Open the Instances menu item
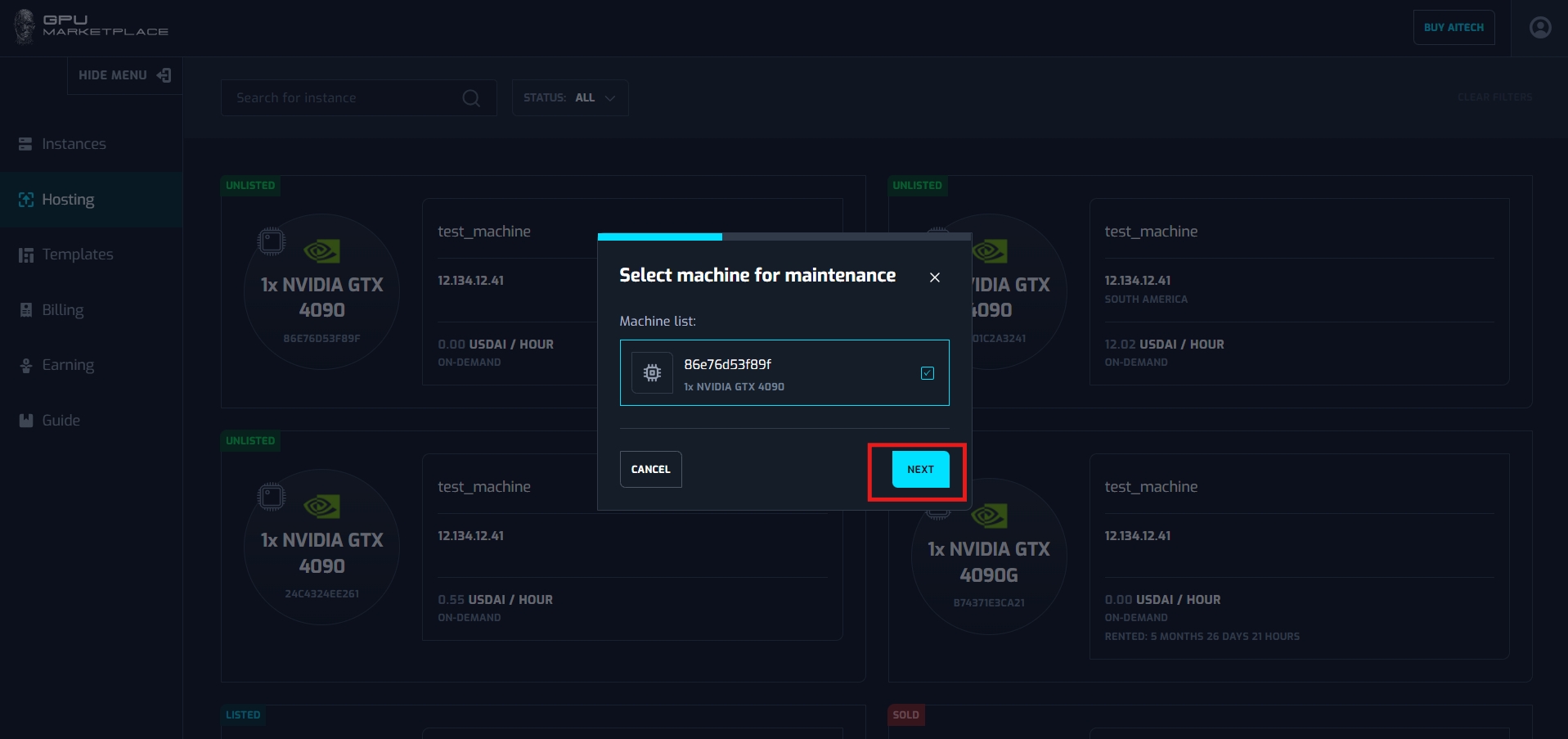The height and width of the screenshot is (739, 1568). point(74,144)
